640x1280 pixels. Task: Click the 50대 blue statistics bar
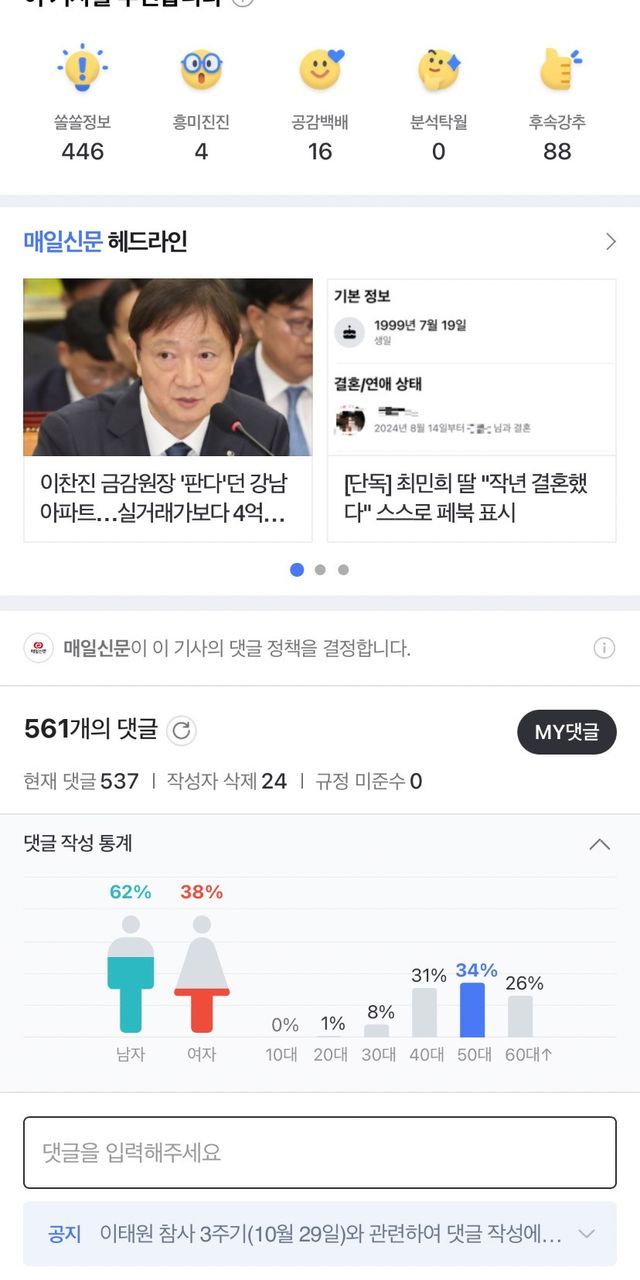click(472, 1010)
